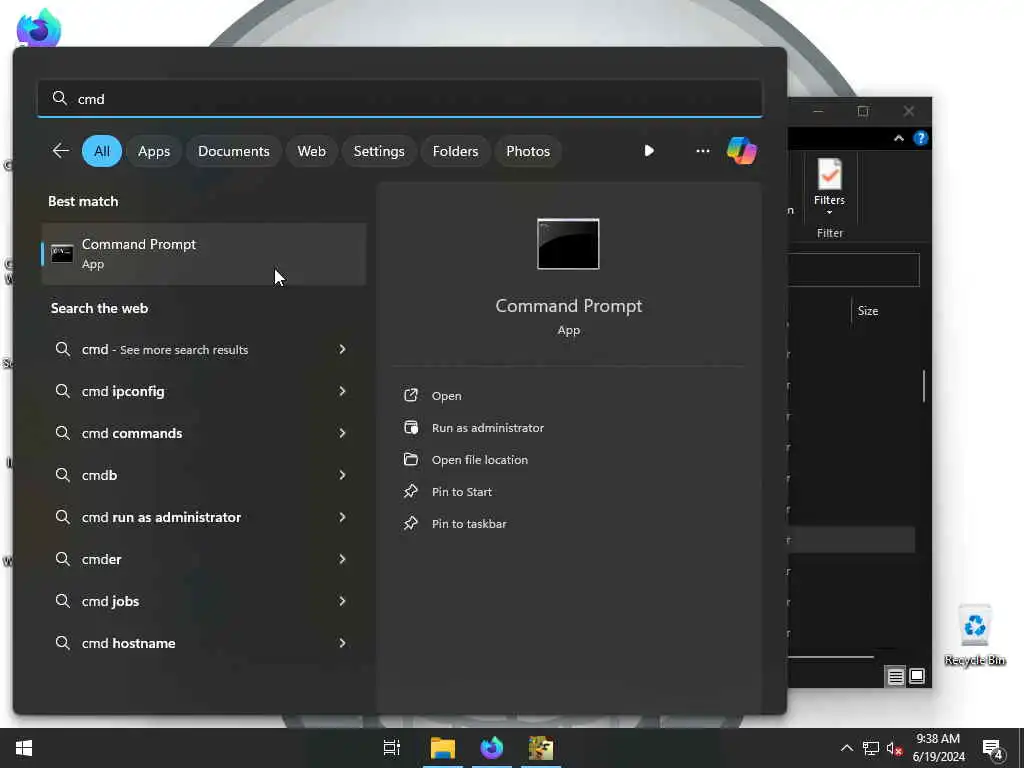Switch to the Photos filter tab
Screen dimensions: 1024x768
[528, 151]
